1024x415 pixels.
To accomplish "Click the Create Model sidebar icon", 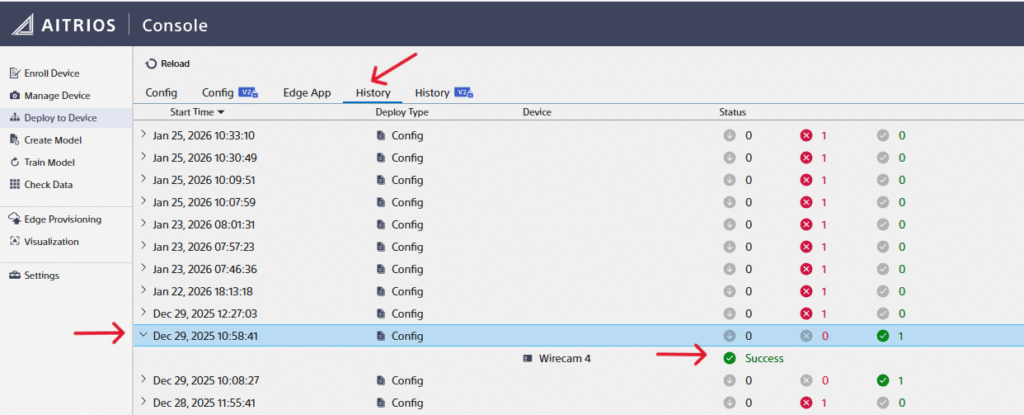I will coord(14,140).
